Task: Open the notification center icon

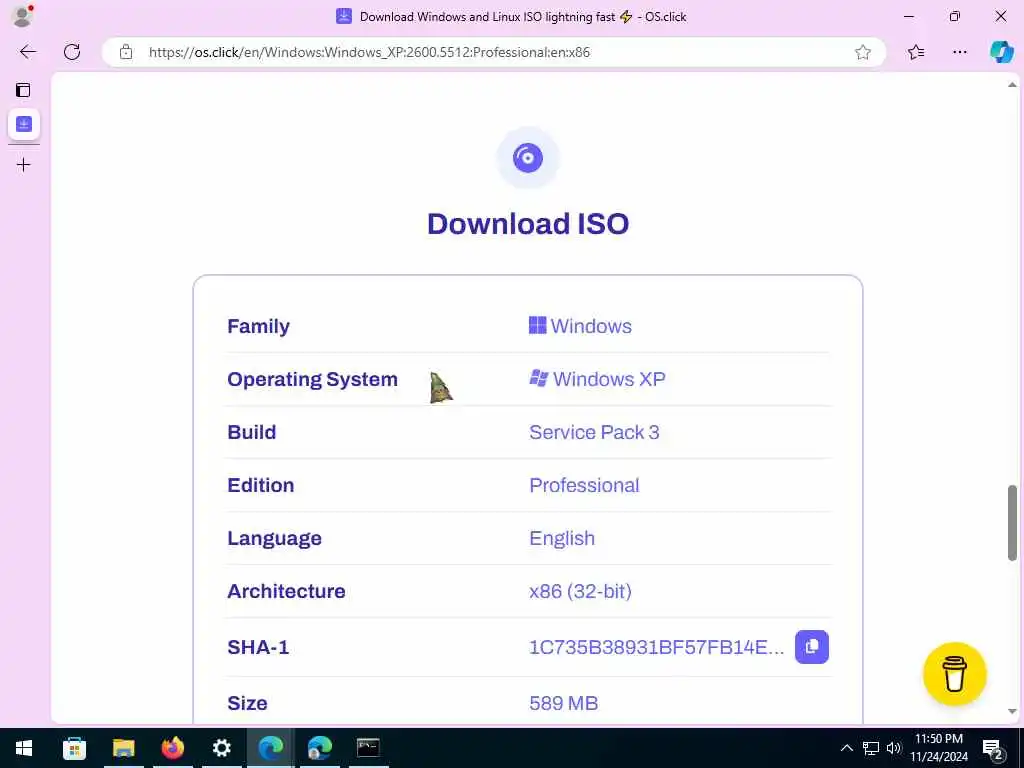Action: coord(993,748)
